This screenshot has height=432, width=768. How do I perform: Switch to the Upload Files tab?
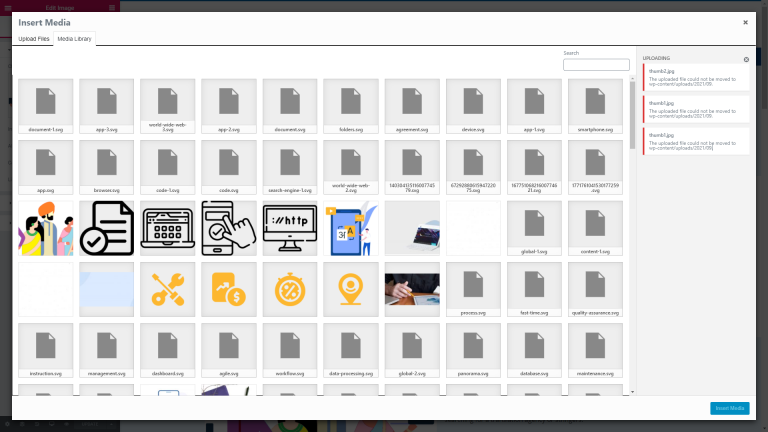click(34, 39)
